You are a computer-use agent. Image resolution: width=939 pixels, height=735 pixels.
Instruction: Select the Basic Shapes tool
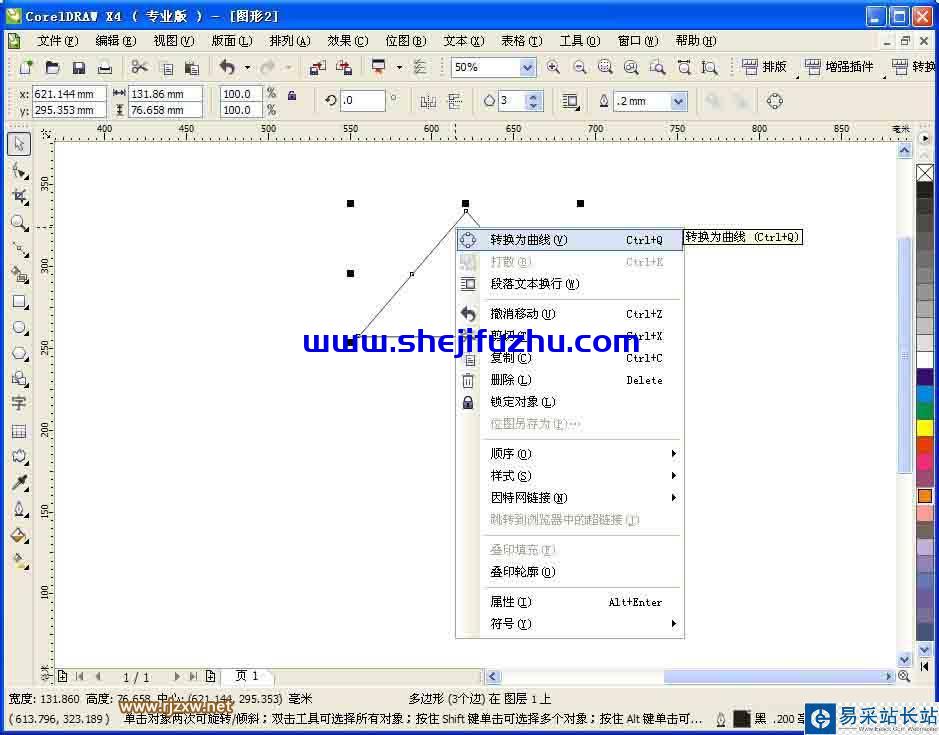tap(19, 379)
